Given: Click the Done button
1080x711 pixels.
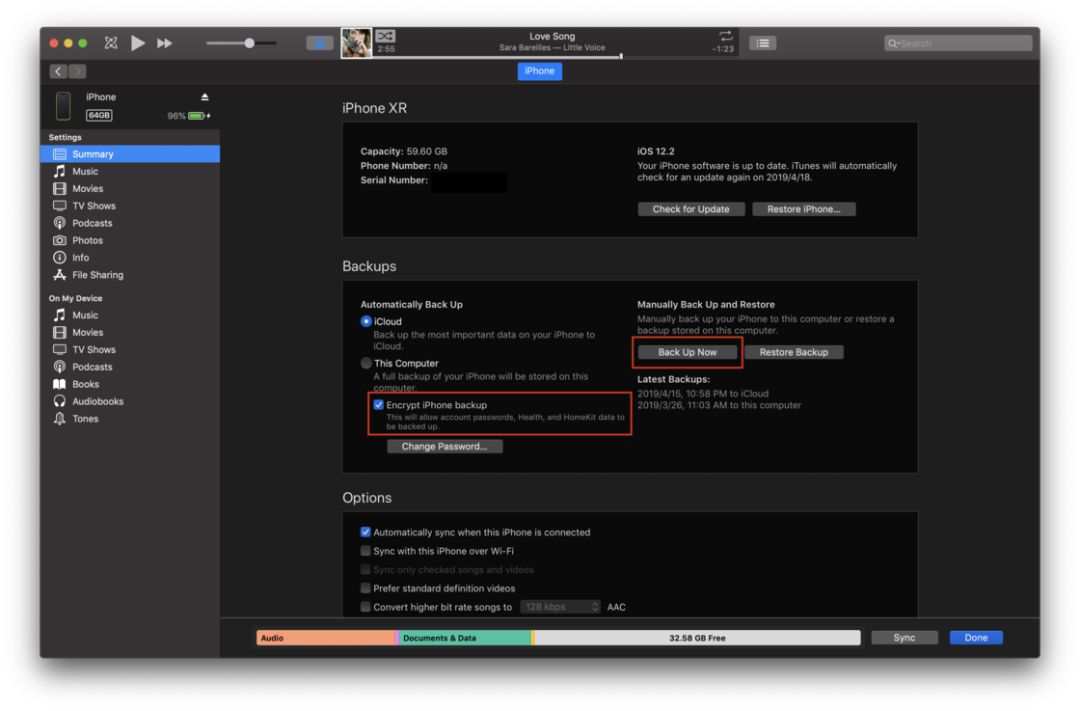Looking at the screenshot, I should click(x=976, y=637).
